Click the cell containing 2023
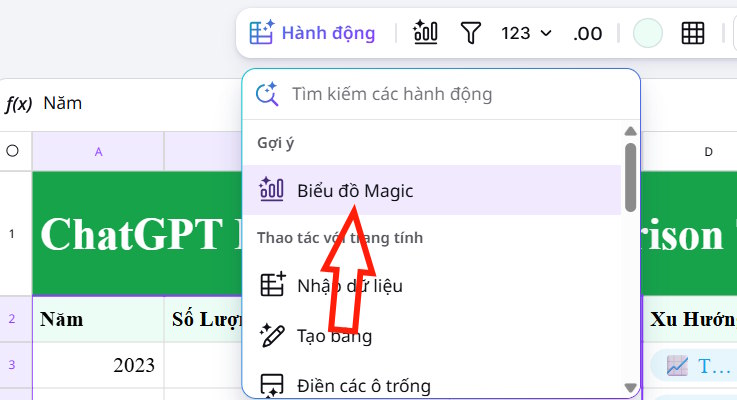The height and width of the screenshot is (400, 737). (x=98, y=365)
